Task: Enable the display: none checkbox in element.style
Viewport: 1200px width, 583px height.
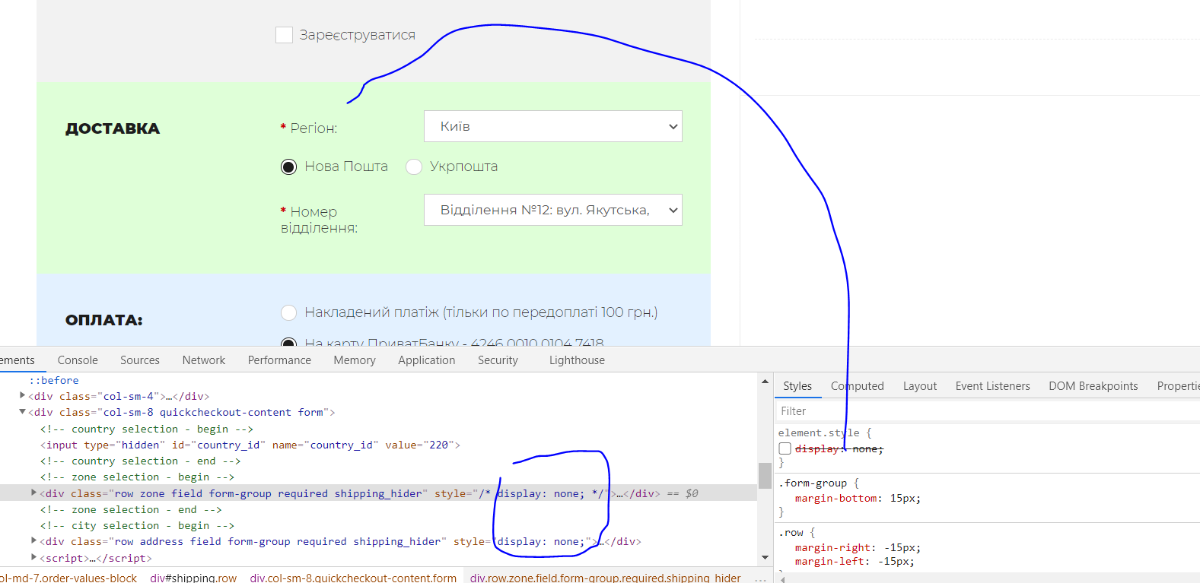Action: [785, 449]
